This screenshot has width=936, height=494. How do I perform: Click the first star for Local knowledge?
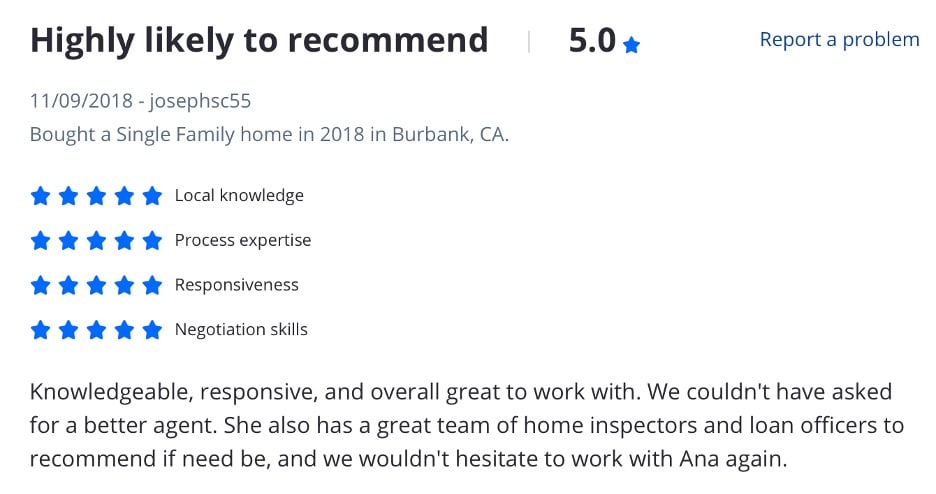[x=40, y=196]
